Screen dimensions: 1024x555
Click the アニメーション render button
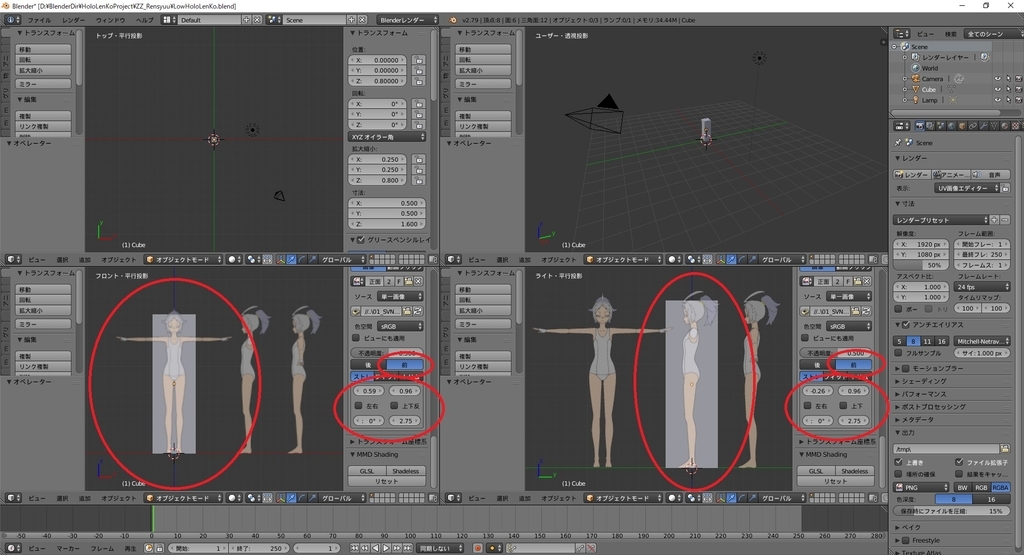(x=951, y=175)
